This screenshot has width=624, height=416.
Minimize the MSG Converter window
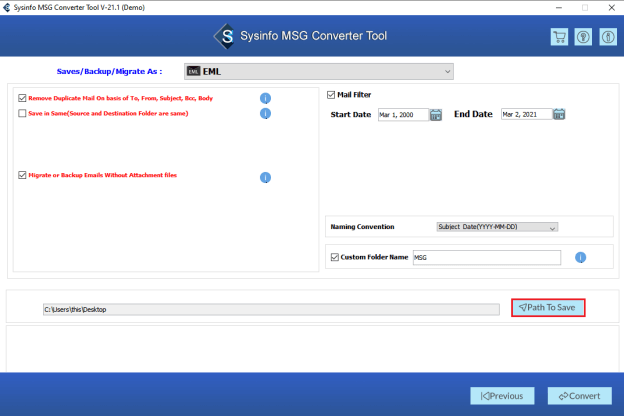coord(559,8)
